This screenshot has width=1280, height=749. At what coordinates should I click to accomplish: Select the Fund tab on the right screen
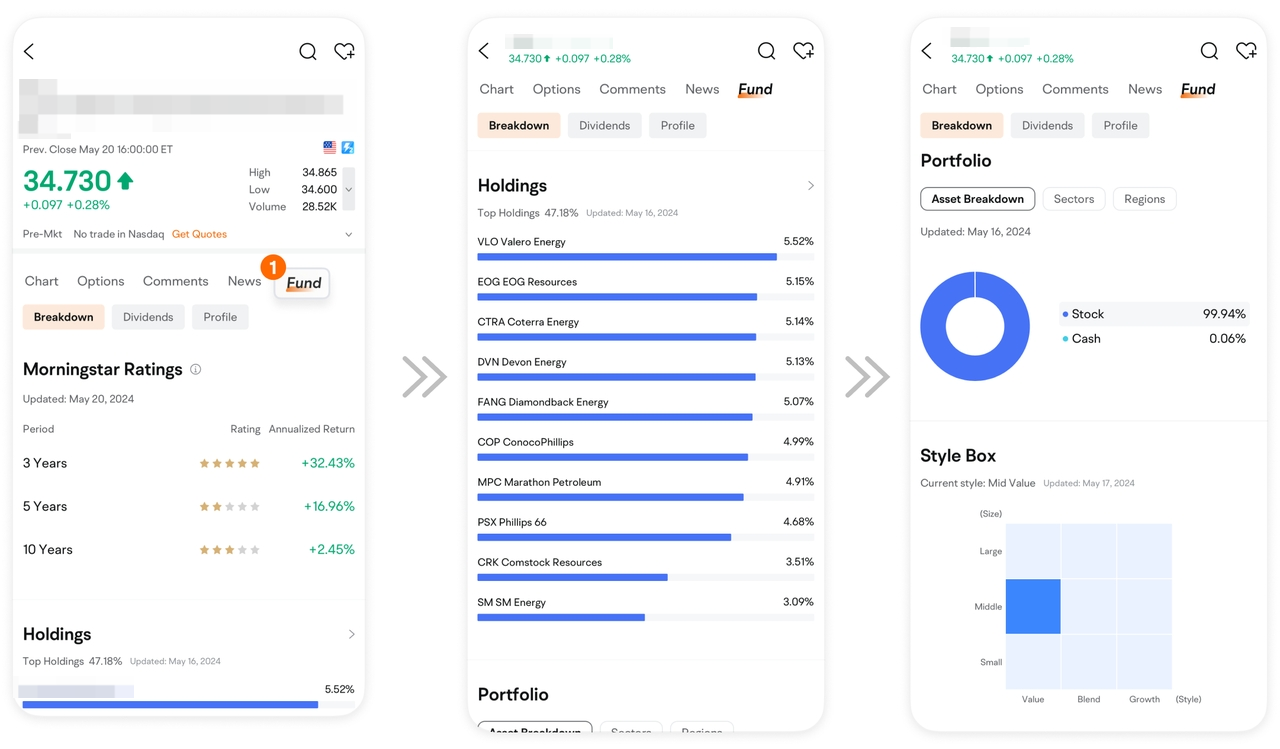tap(1198, 89)
